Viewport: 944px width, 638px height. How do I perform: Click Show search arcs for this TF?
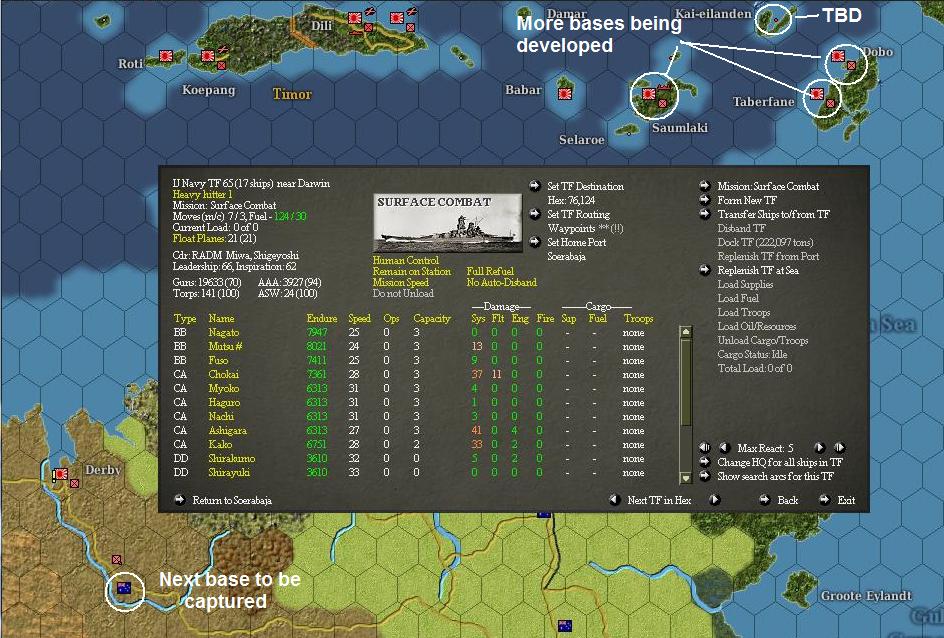pos(775,476)
